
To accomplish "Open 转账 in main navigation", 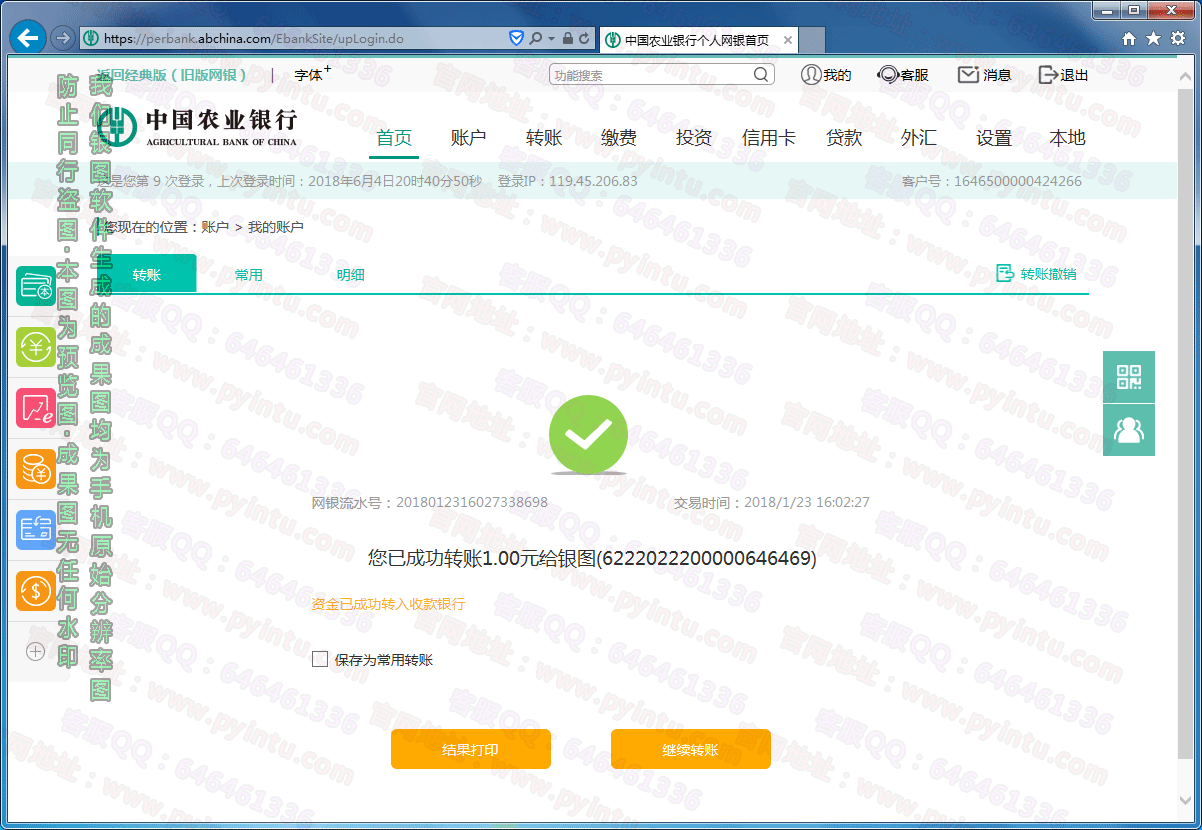I will click(x=544, y=139).
